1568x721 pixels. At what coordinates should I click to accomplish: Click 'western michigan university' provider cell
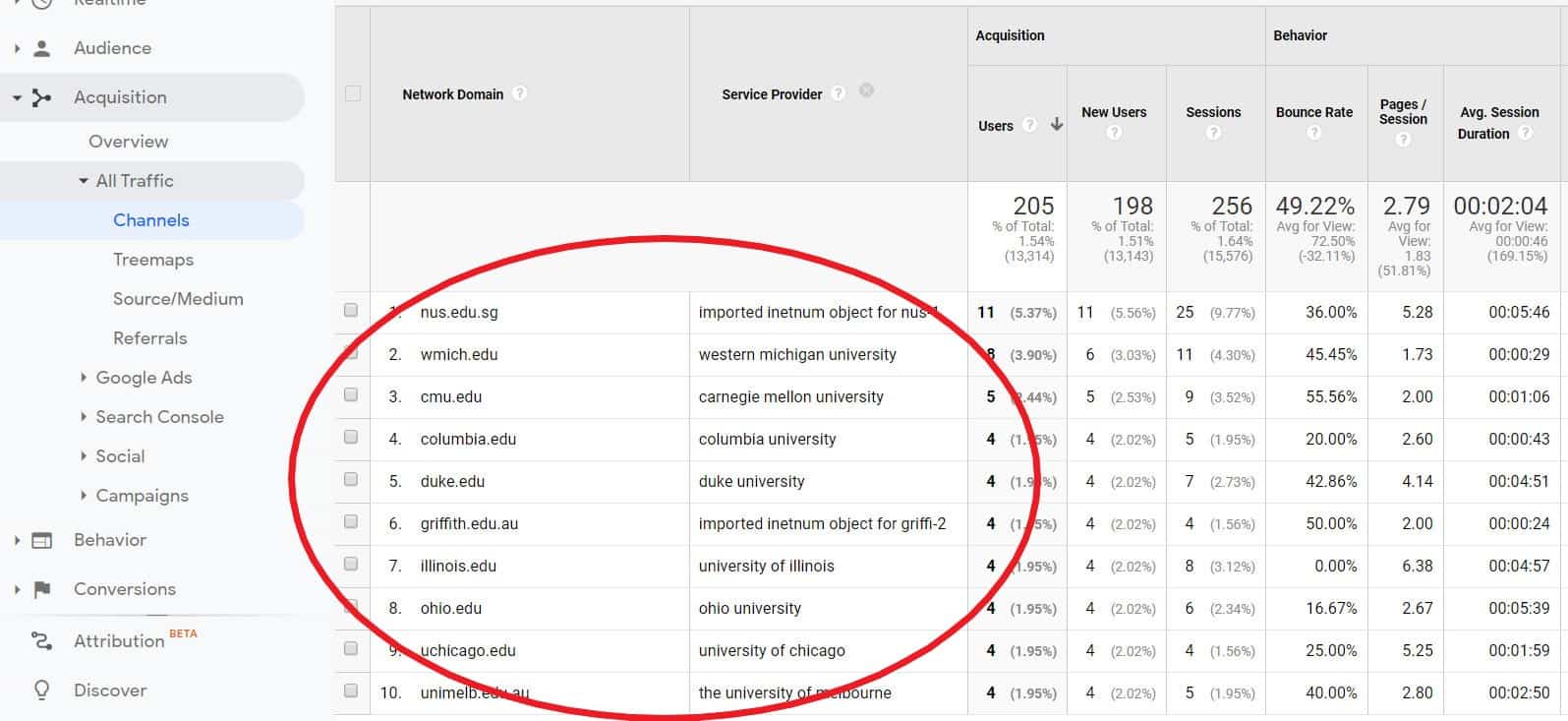[x=797, y=355]
